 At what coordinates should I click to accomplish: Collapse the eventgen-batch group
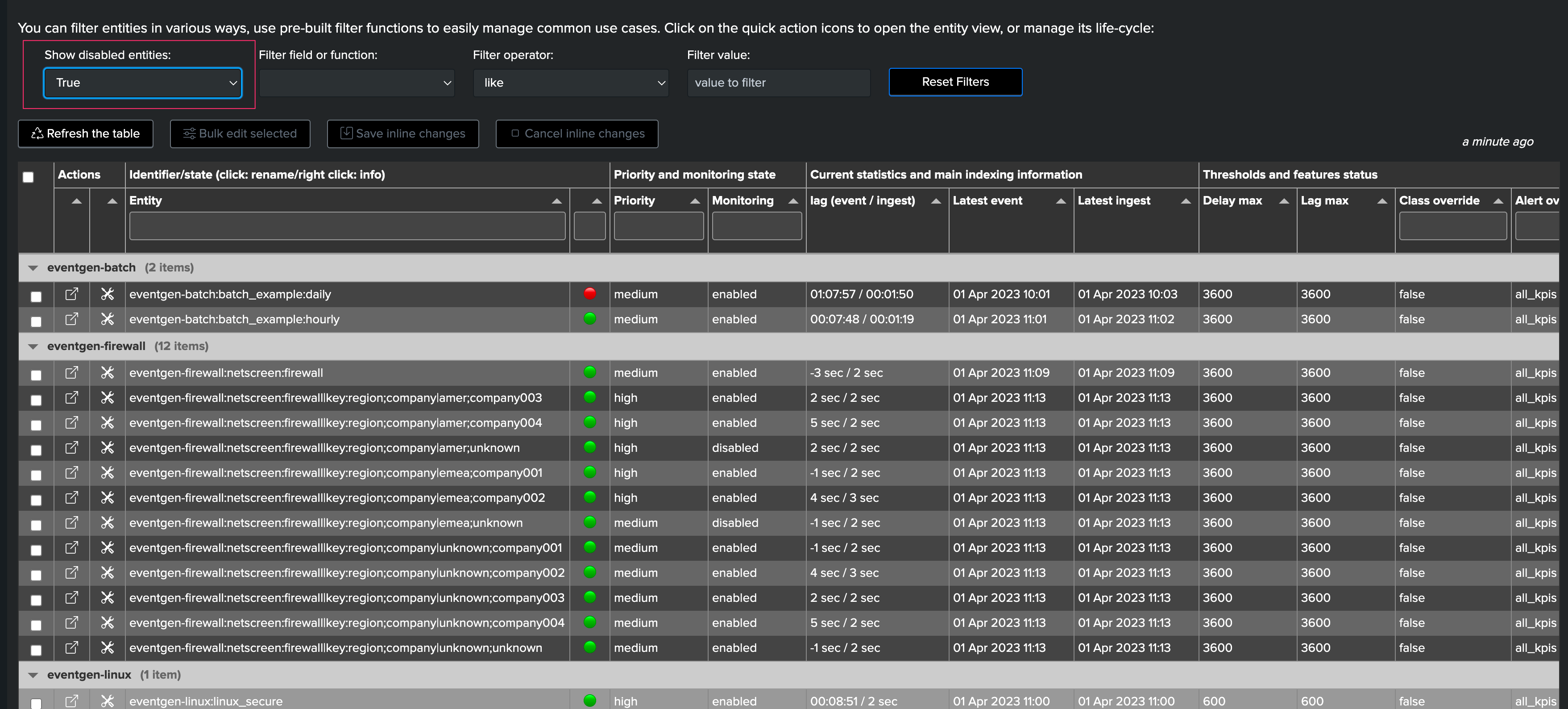tap(33, 268)
